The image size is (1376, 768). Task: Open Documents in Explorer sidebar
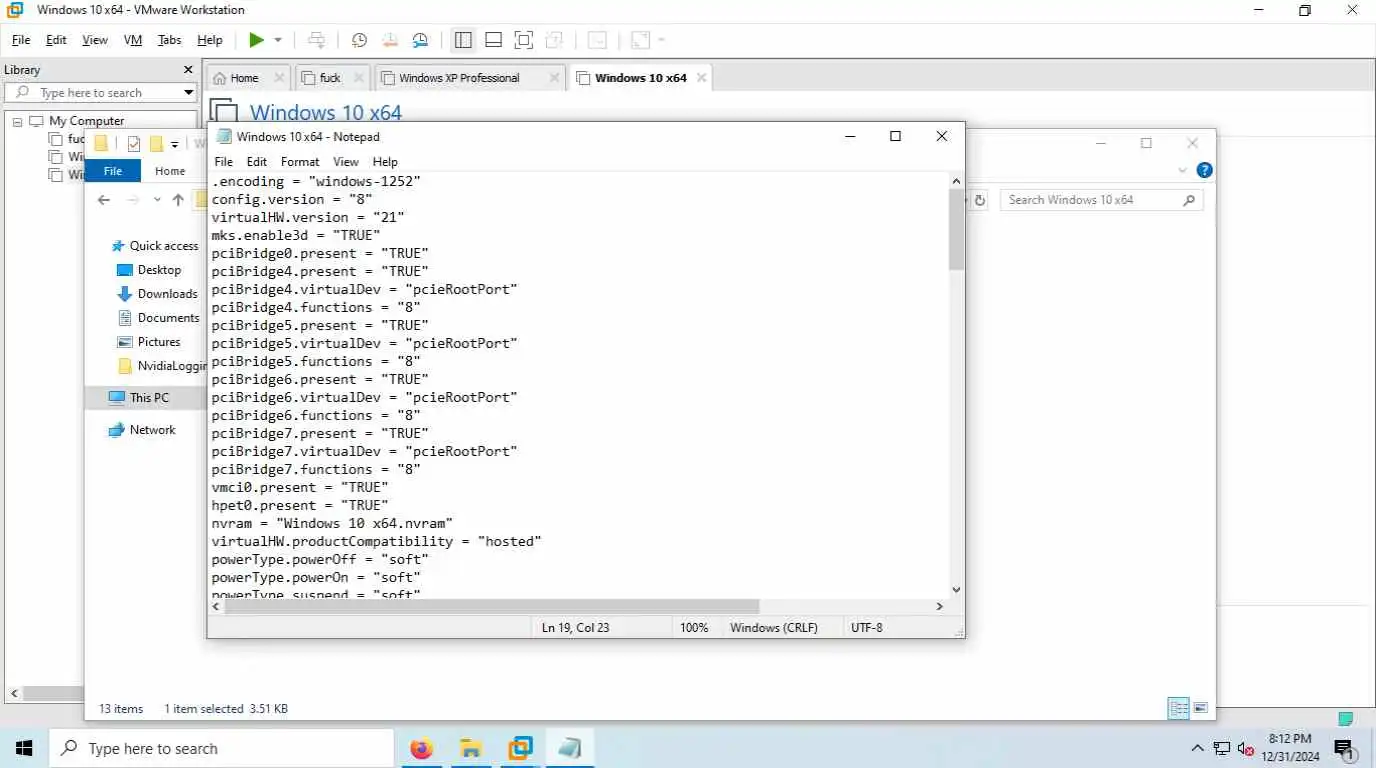(168, 318)
